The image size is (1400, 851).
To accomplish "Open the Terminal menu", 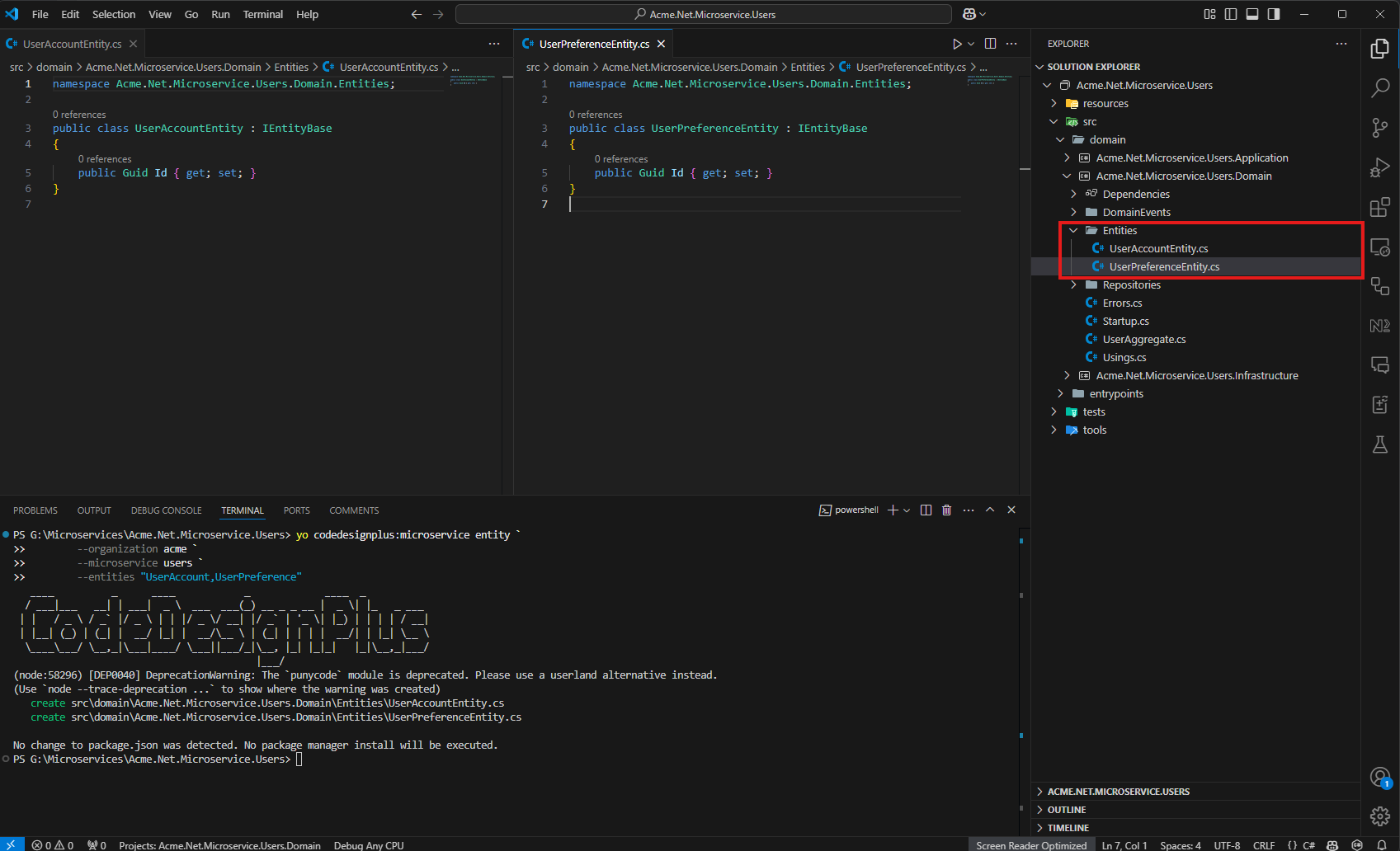I will pyautogui.click(x=263, y=14).
